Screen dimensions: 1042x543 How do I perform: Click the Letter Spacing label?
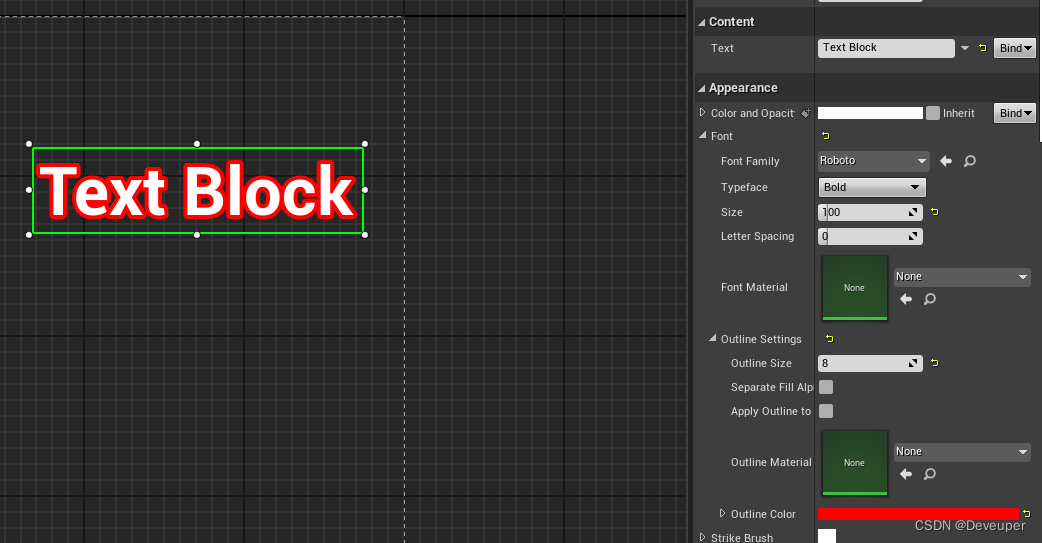coord(757,237)
